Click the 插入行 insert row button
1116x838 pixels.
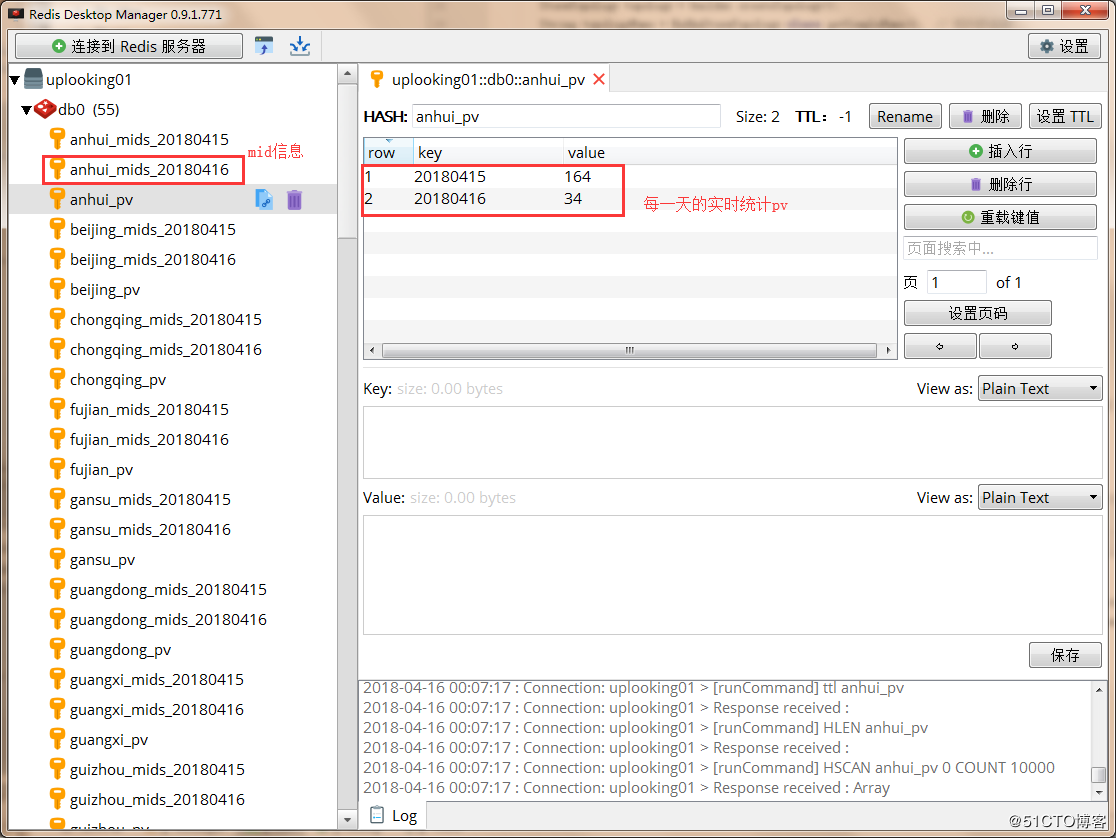[x=1000, y=151]
